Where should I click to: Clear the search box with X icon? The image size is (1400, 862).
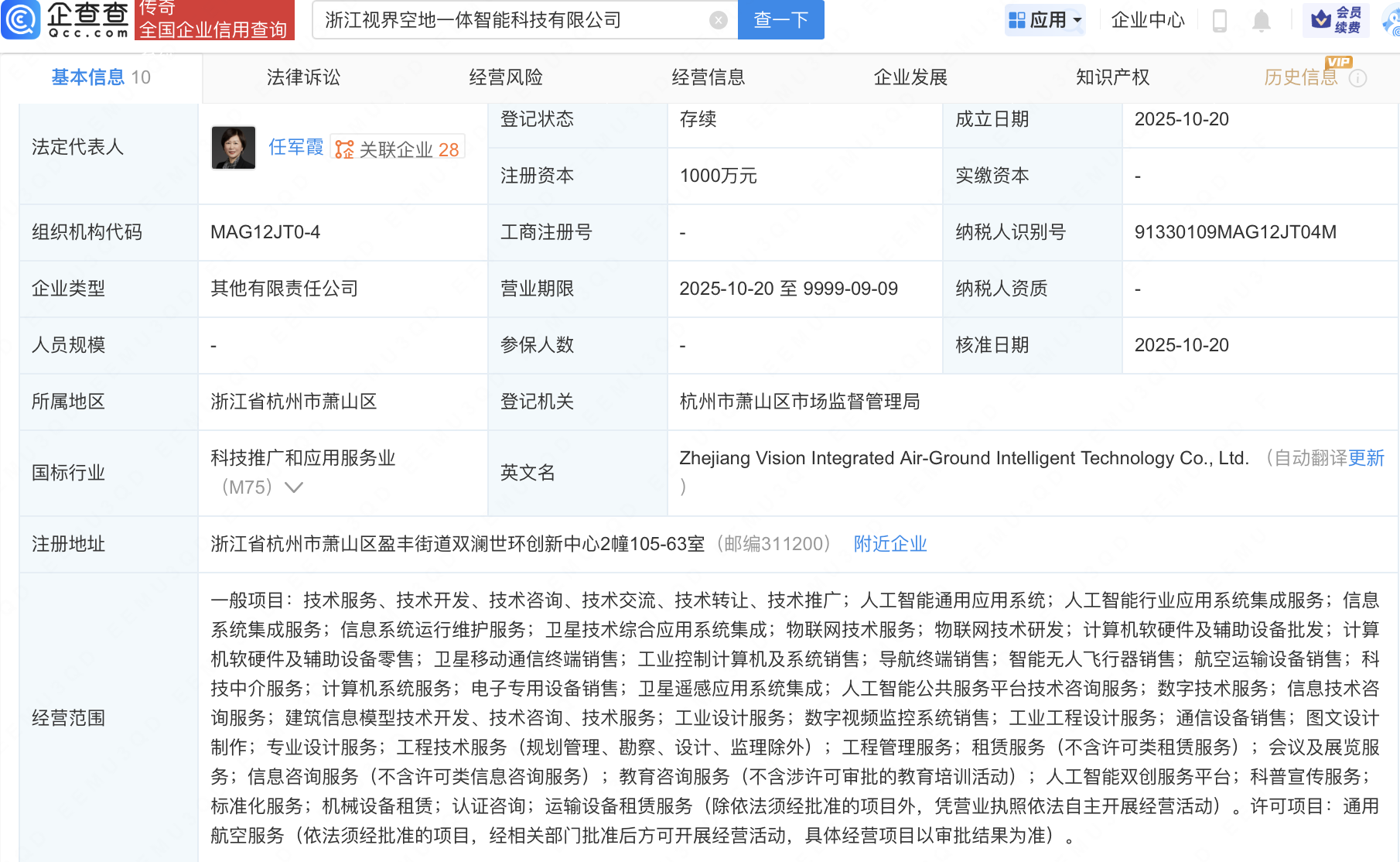pos(718,20)
